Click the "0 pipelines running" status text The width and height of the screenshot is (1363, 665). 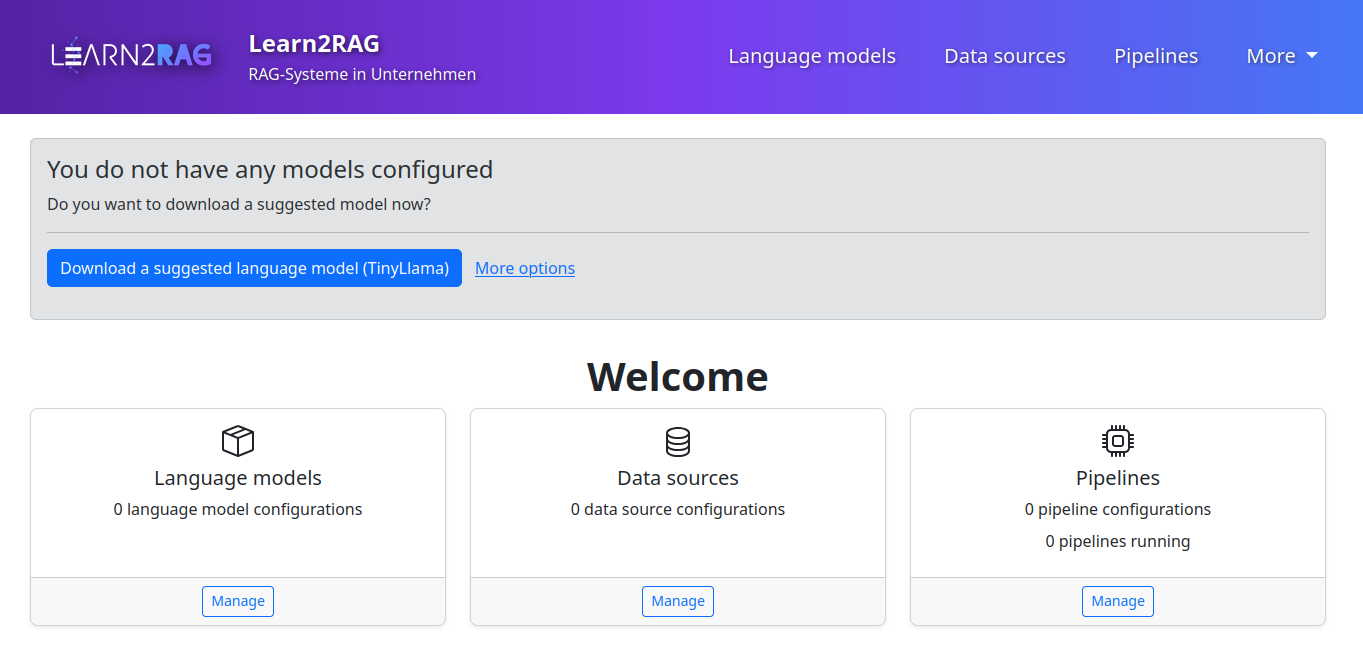click(x=1117, y=541)
